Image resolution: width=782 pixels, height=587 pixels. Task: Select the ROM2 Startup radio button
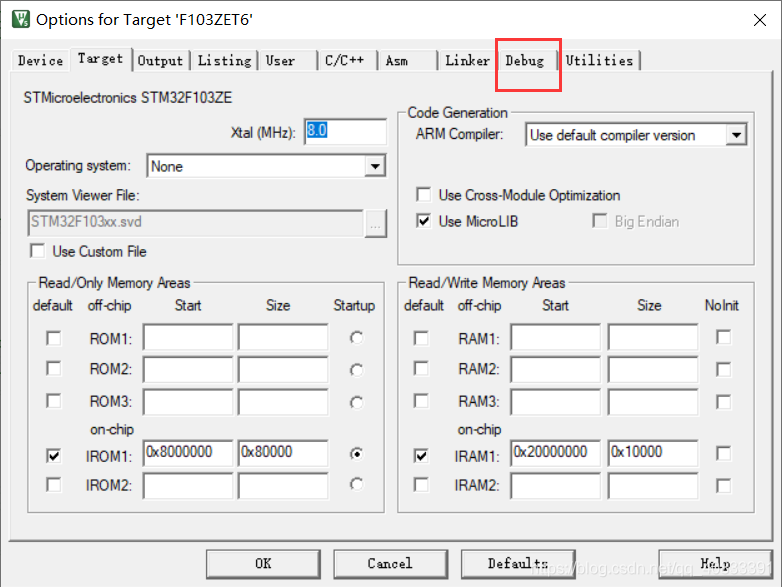click(356, 370)
